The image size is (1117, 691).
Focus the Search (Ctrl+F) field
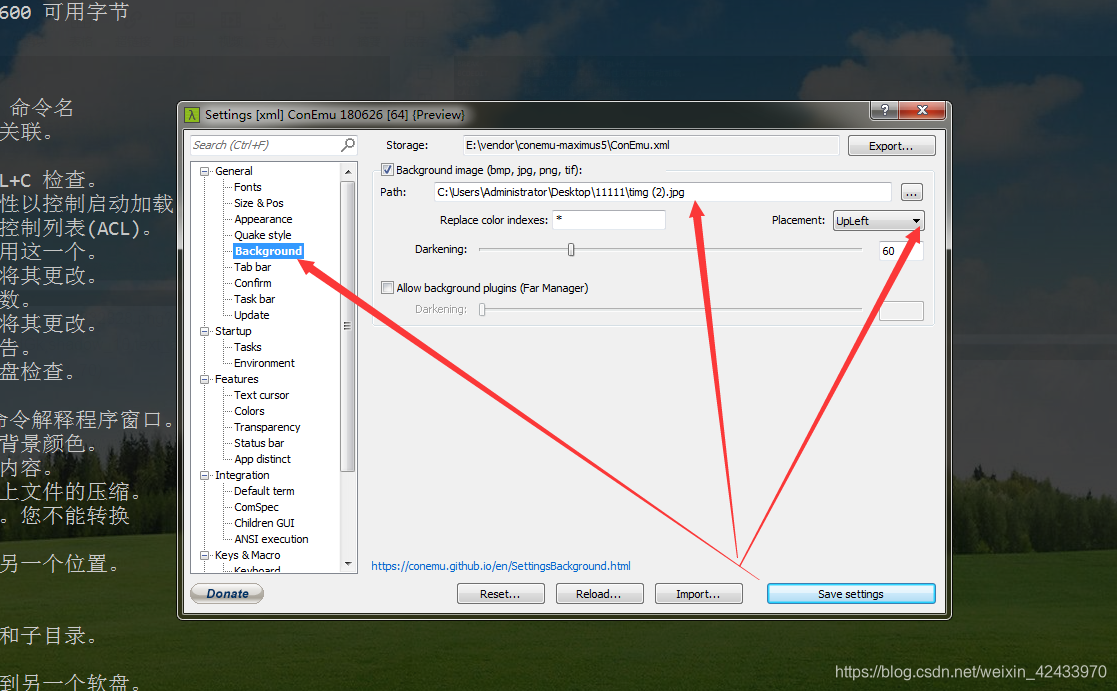[x=274, y=145]
